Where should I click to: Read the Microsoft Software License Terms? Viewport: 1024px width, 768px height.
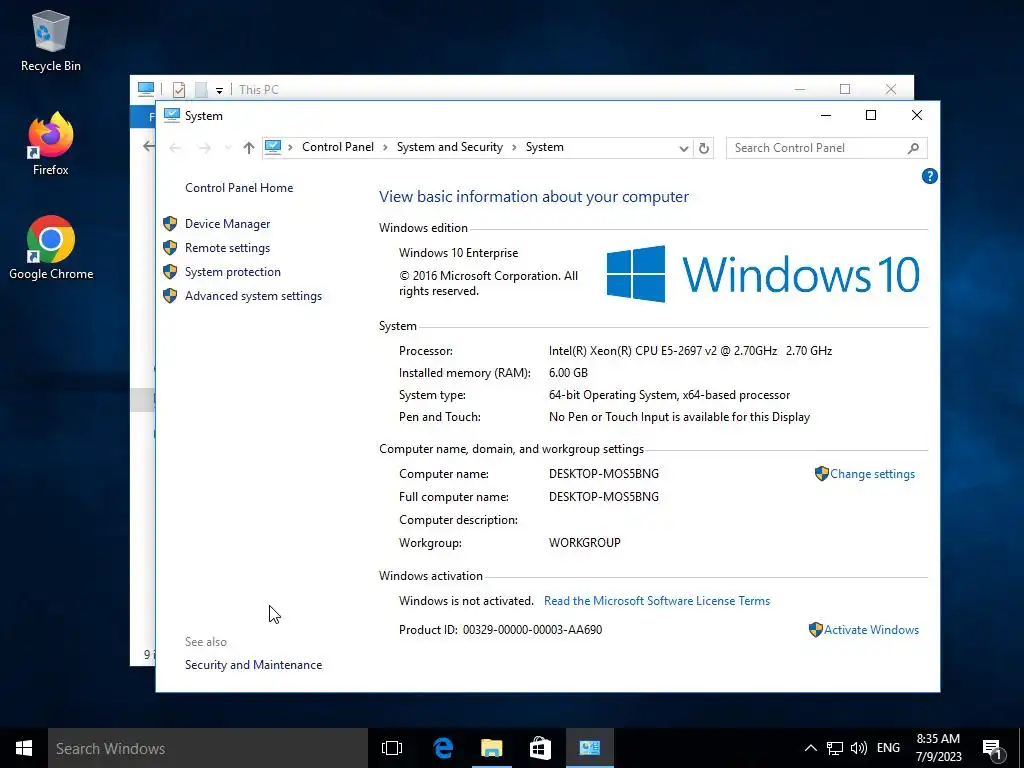657,601
